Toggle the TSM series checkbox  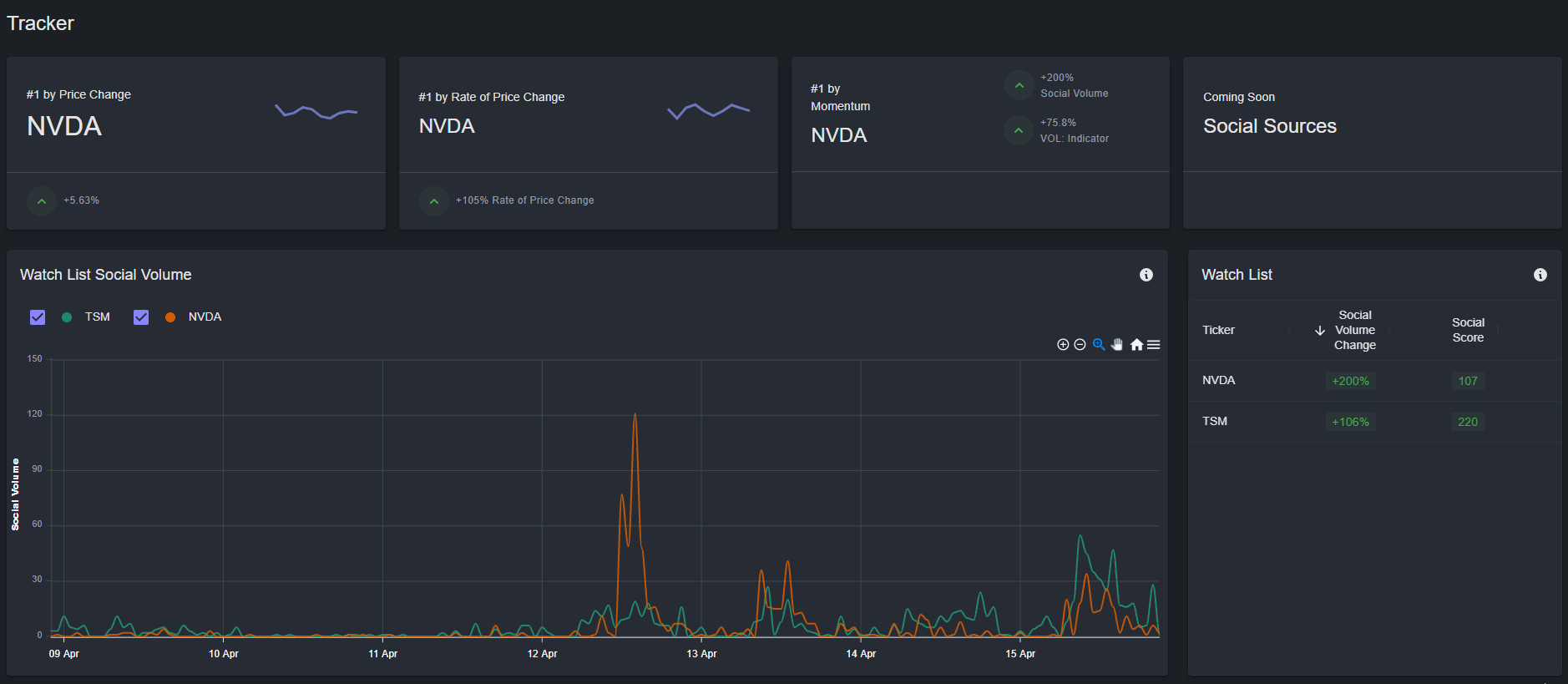38,317
